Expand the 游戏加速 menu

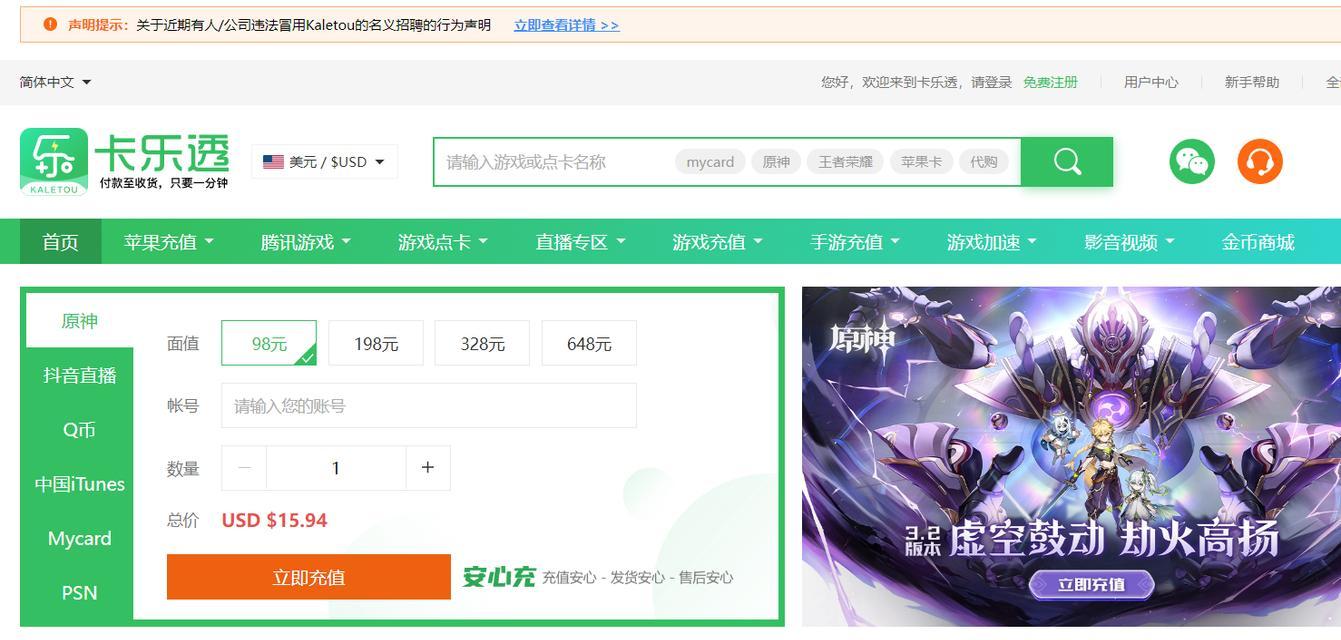[992, 242]
